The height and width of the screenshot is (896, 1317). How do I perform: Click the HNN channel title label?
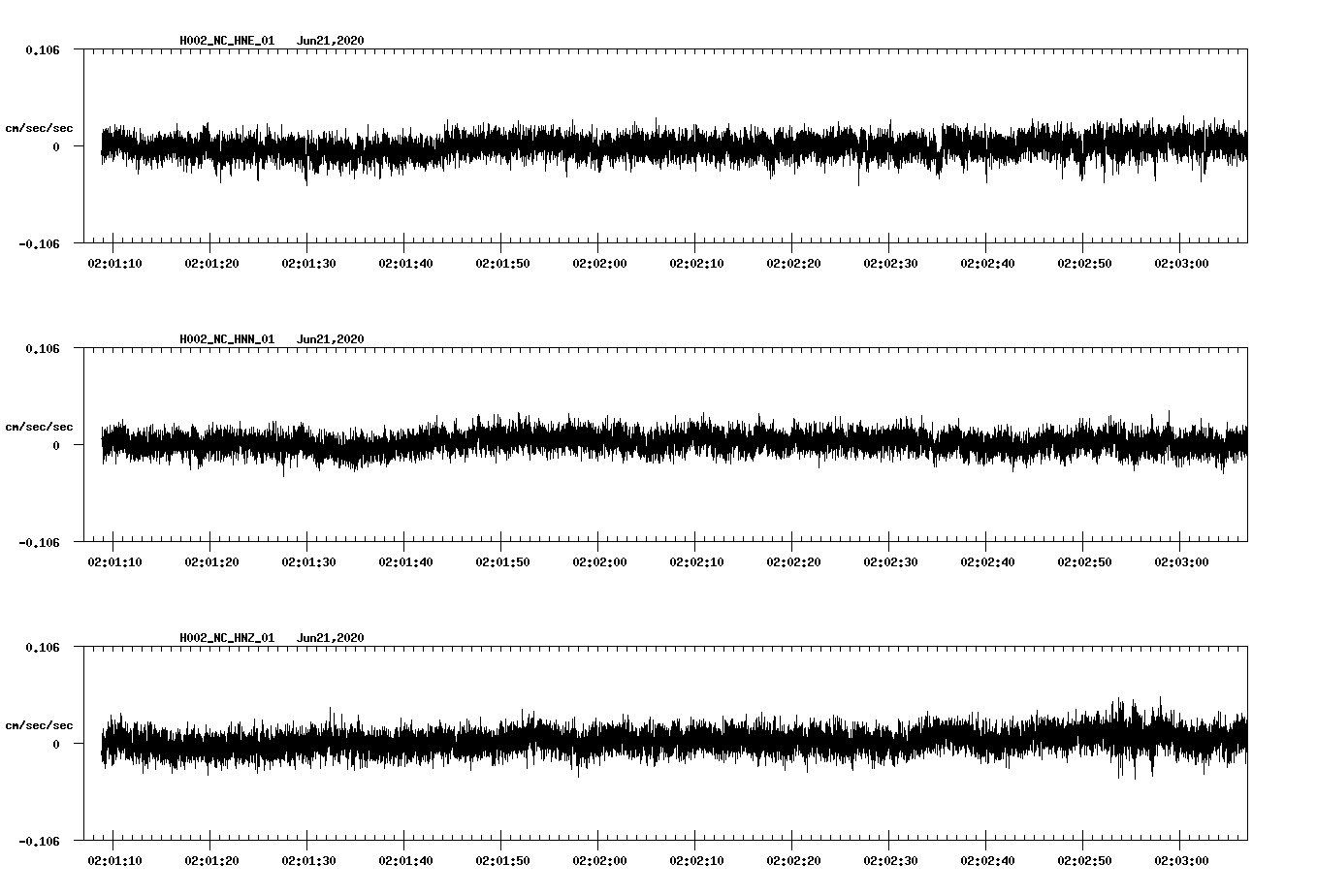tap(227, 339)
